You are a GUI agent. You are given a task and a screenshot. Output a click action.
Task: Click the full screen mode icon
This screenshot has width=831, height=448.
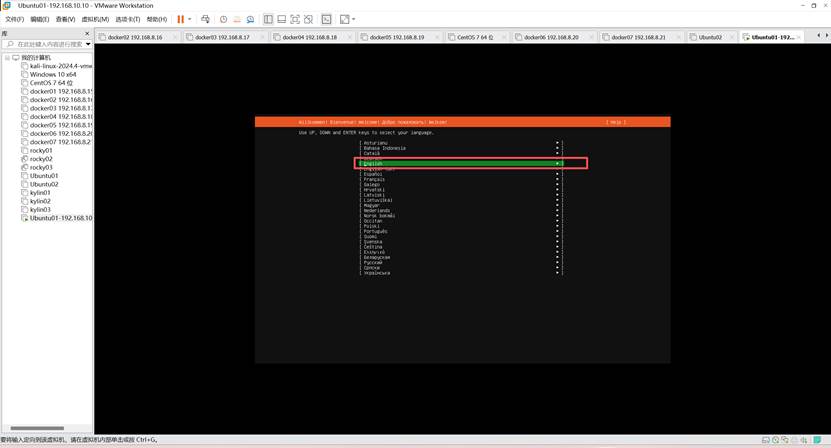pyautogui.click(x=295, y=19)
